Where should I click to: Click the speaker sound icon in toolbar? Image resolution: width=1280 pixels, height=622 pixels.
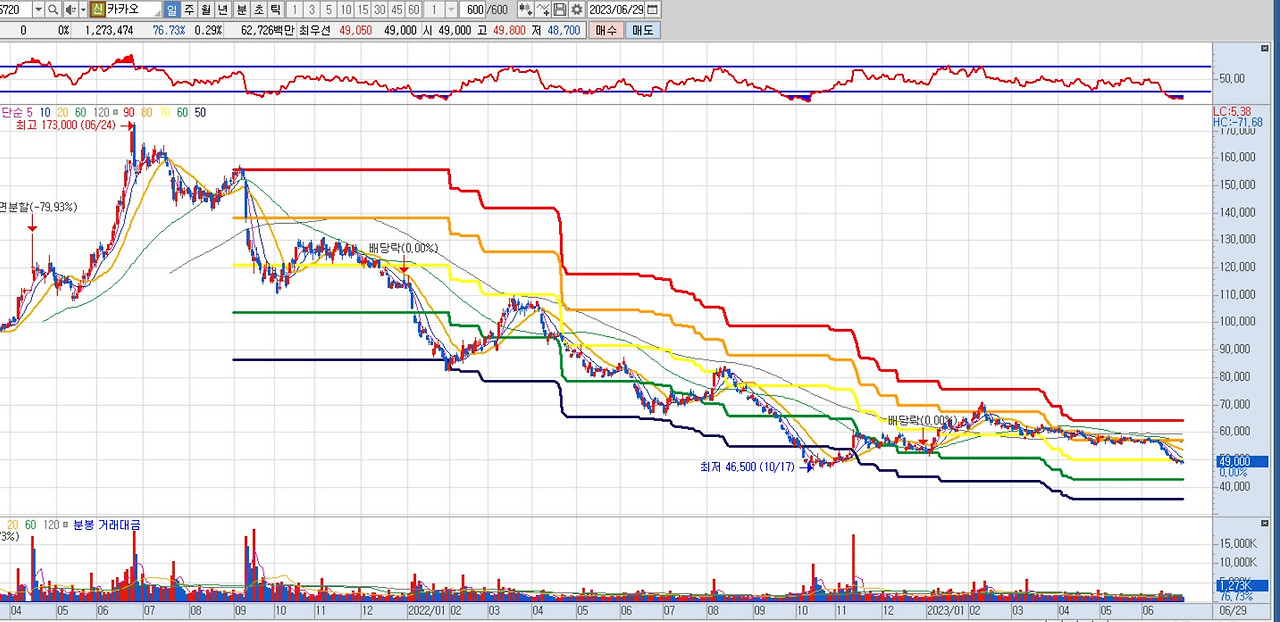(x=70, y=9)
